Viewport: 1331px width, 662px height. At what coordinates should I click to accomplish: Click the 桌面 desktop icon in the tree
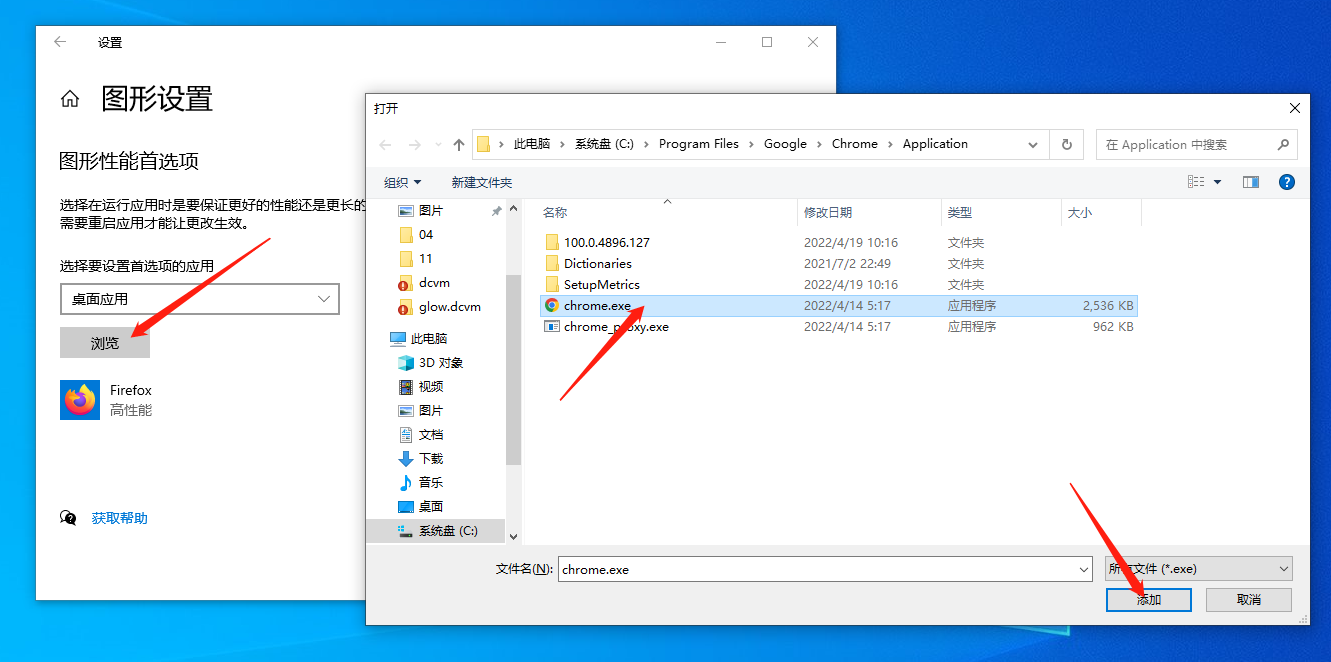click(x=406, y=507)
